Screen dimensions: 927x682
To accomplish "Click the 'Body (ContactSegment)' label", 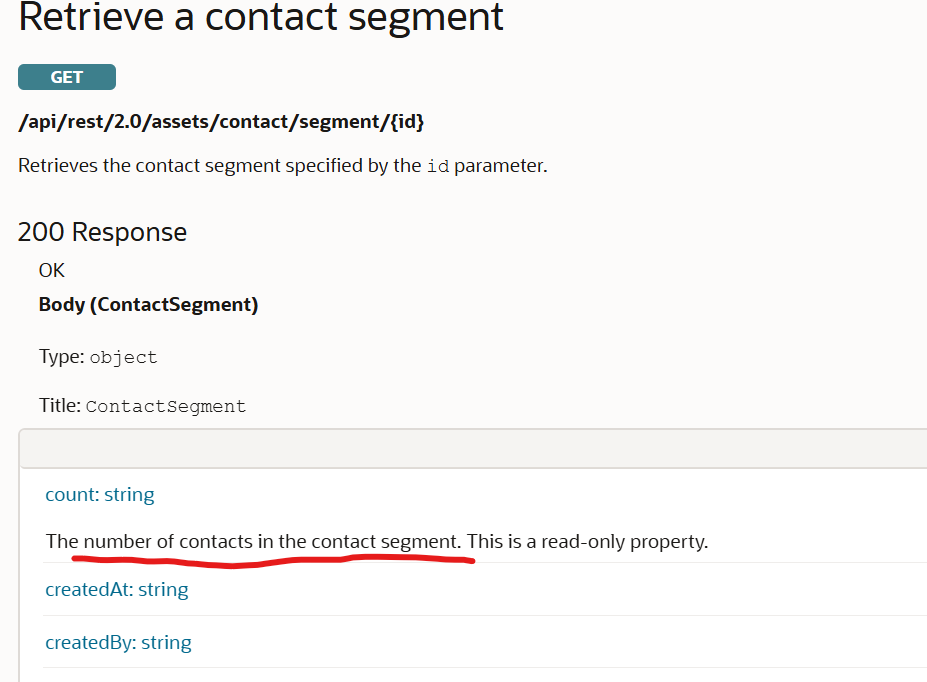I will tap(148, 305).
